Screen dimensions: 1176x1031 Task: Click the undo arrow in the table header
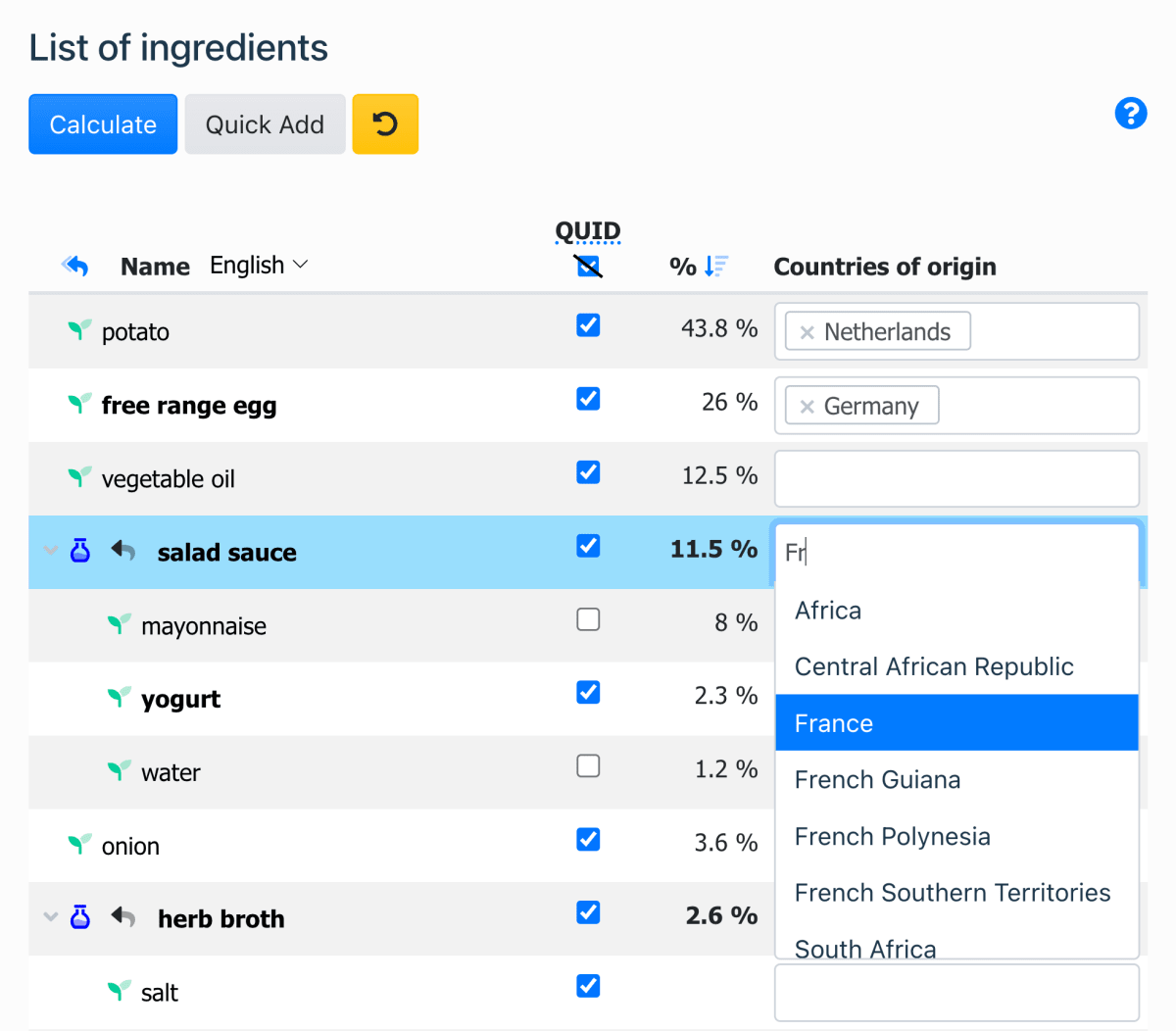pos(76,265)
